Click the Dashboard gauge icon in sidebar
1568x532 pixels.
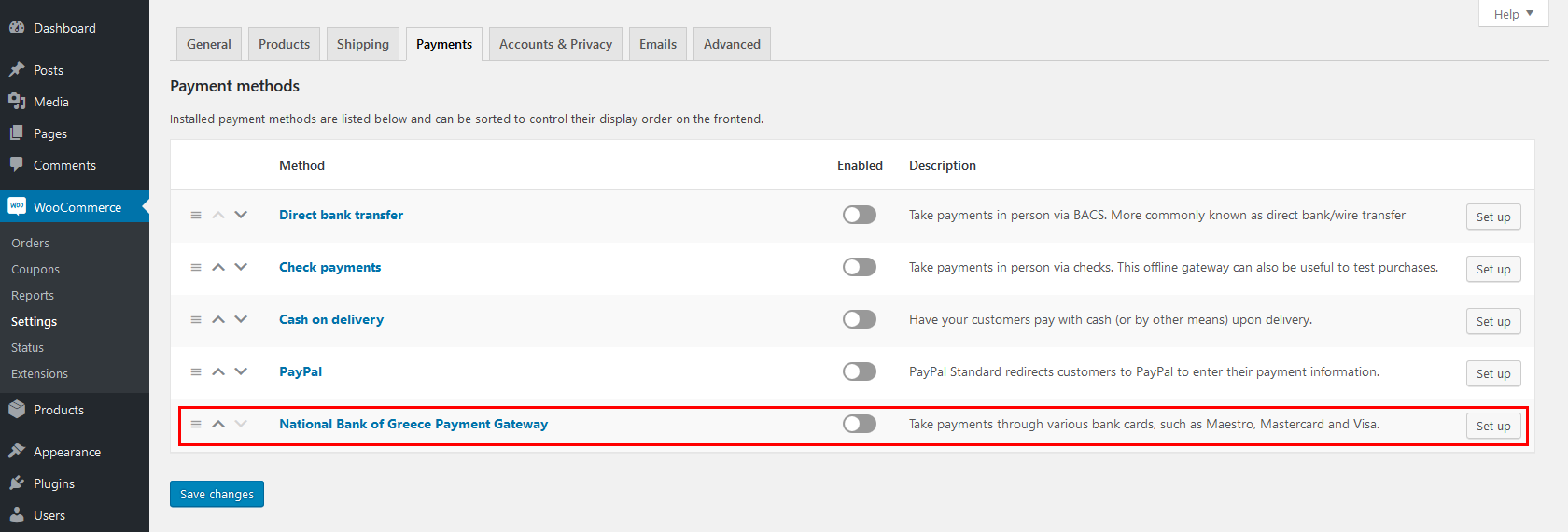click(17, 28)
